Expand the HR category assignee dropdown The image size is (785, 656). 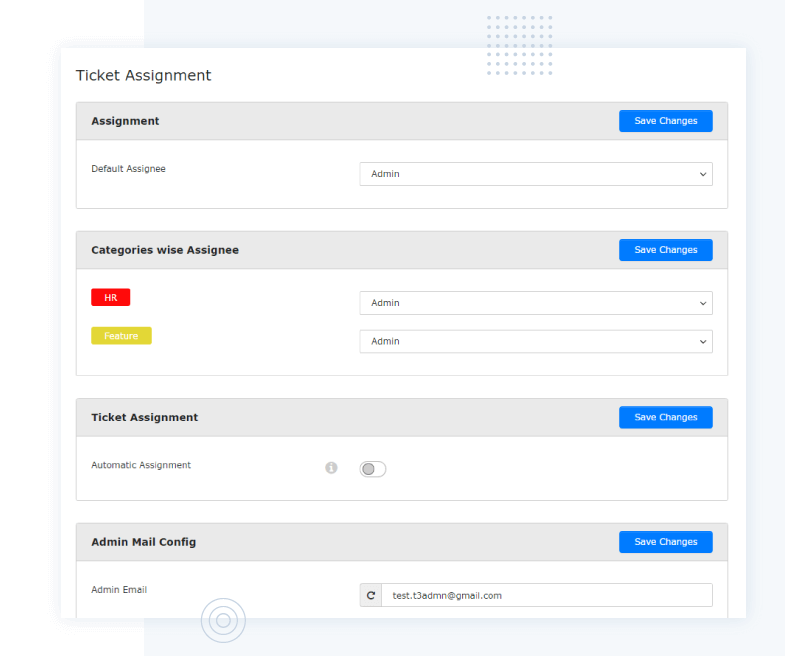[x=535, y=303]
